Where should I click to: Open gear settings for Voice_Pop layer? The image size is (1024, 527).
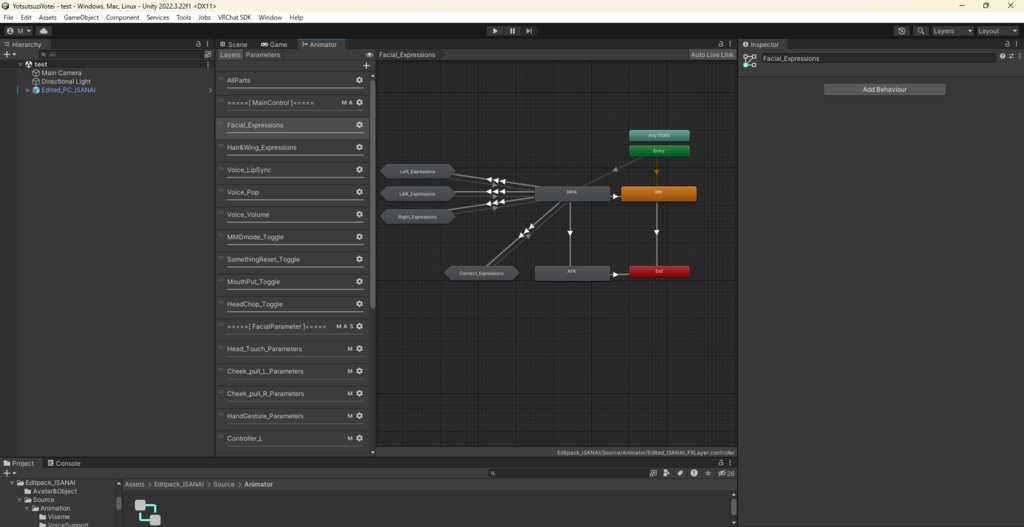pos(359,192)
